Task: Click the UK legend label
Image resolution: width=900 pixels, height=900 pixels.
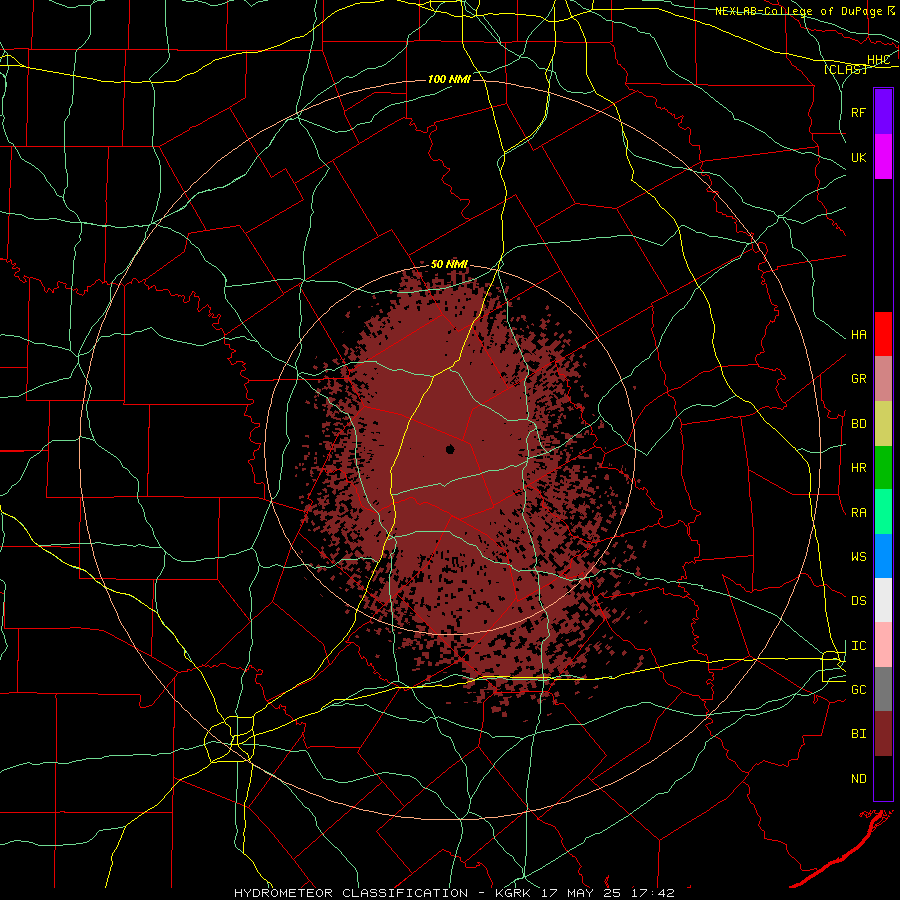Action: tap(858, 157)
